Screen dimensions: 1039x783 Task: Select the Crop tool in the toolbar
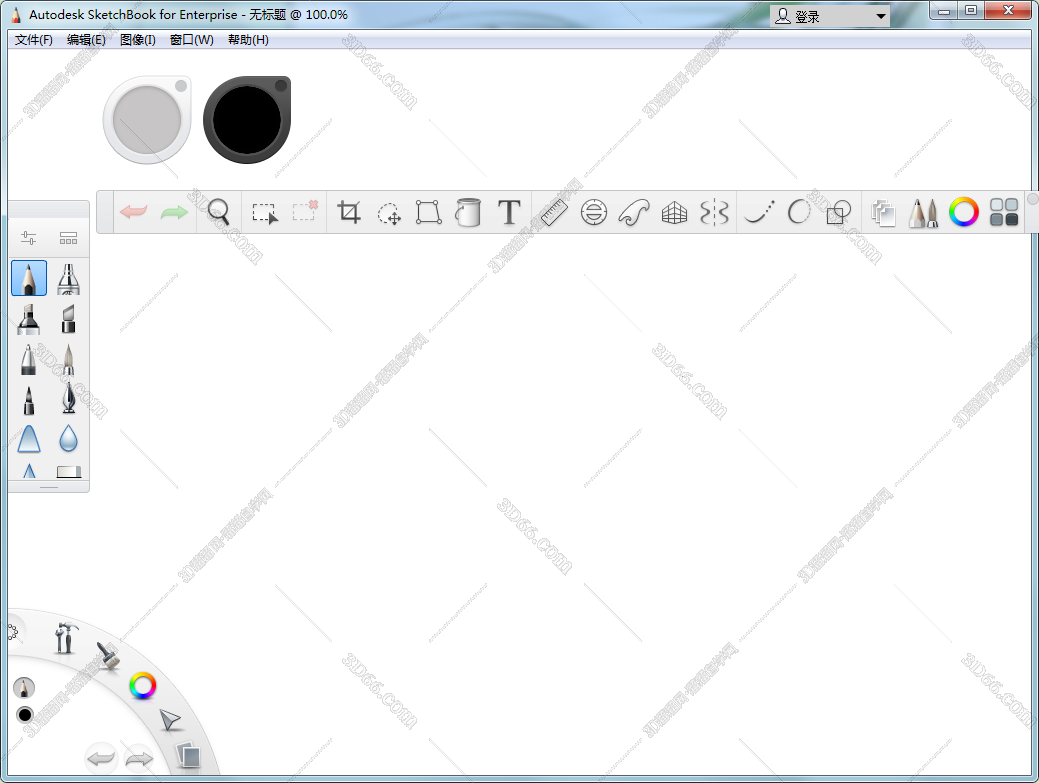[x=349, y=212]
